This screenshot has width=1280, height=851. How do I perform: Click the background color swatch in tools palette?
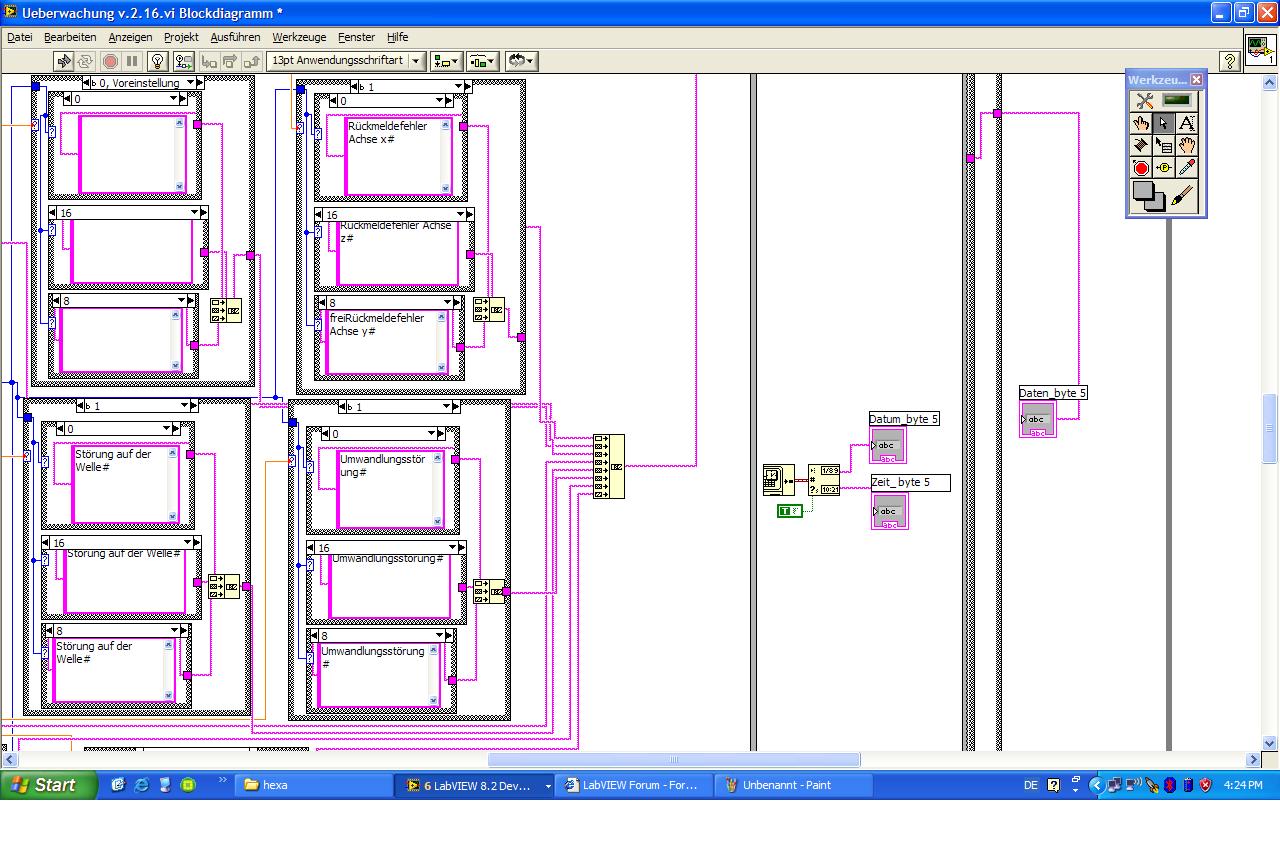(1157, 203)
